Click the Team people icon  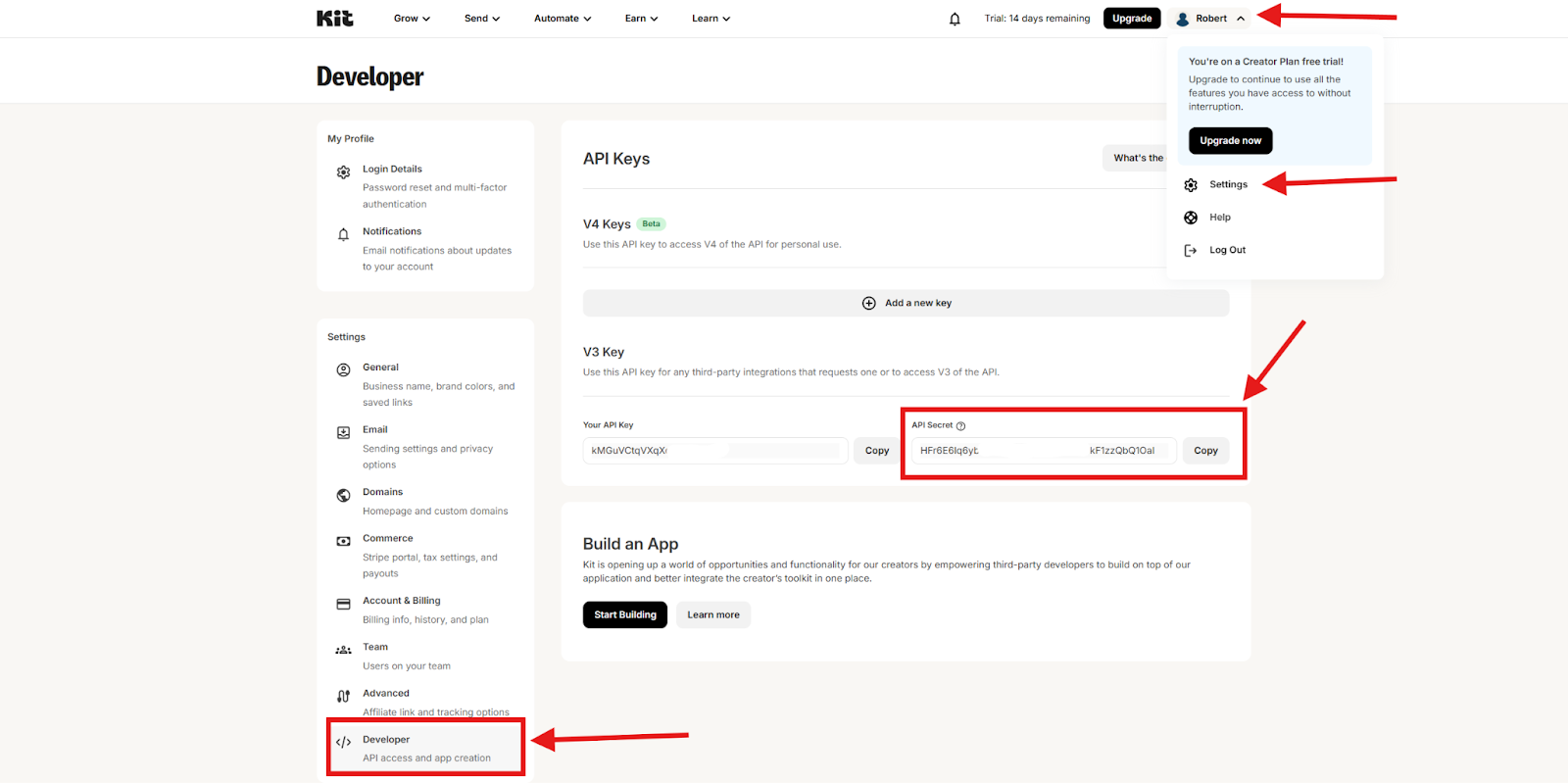coord(343,650)
